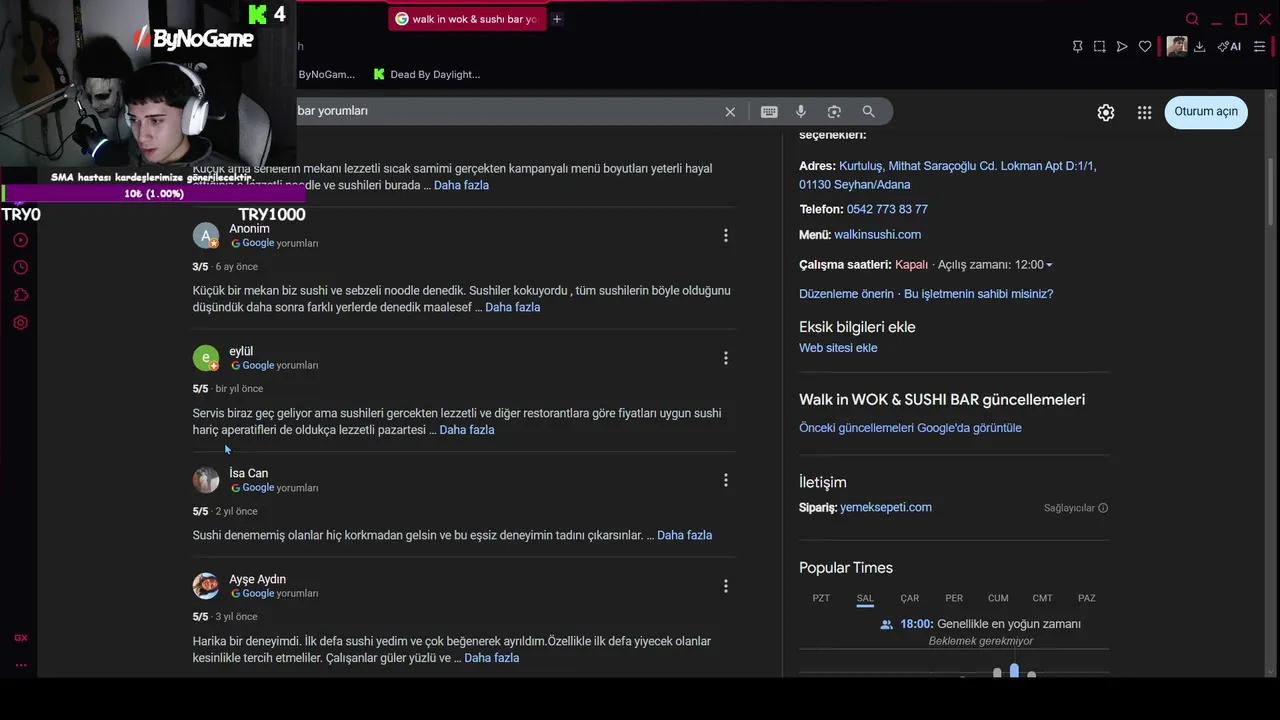Click the Sağlayıcılar label
The width and height of the screenshot is (1280, 720).
(x=1069, y=508)
